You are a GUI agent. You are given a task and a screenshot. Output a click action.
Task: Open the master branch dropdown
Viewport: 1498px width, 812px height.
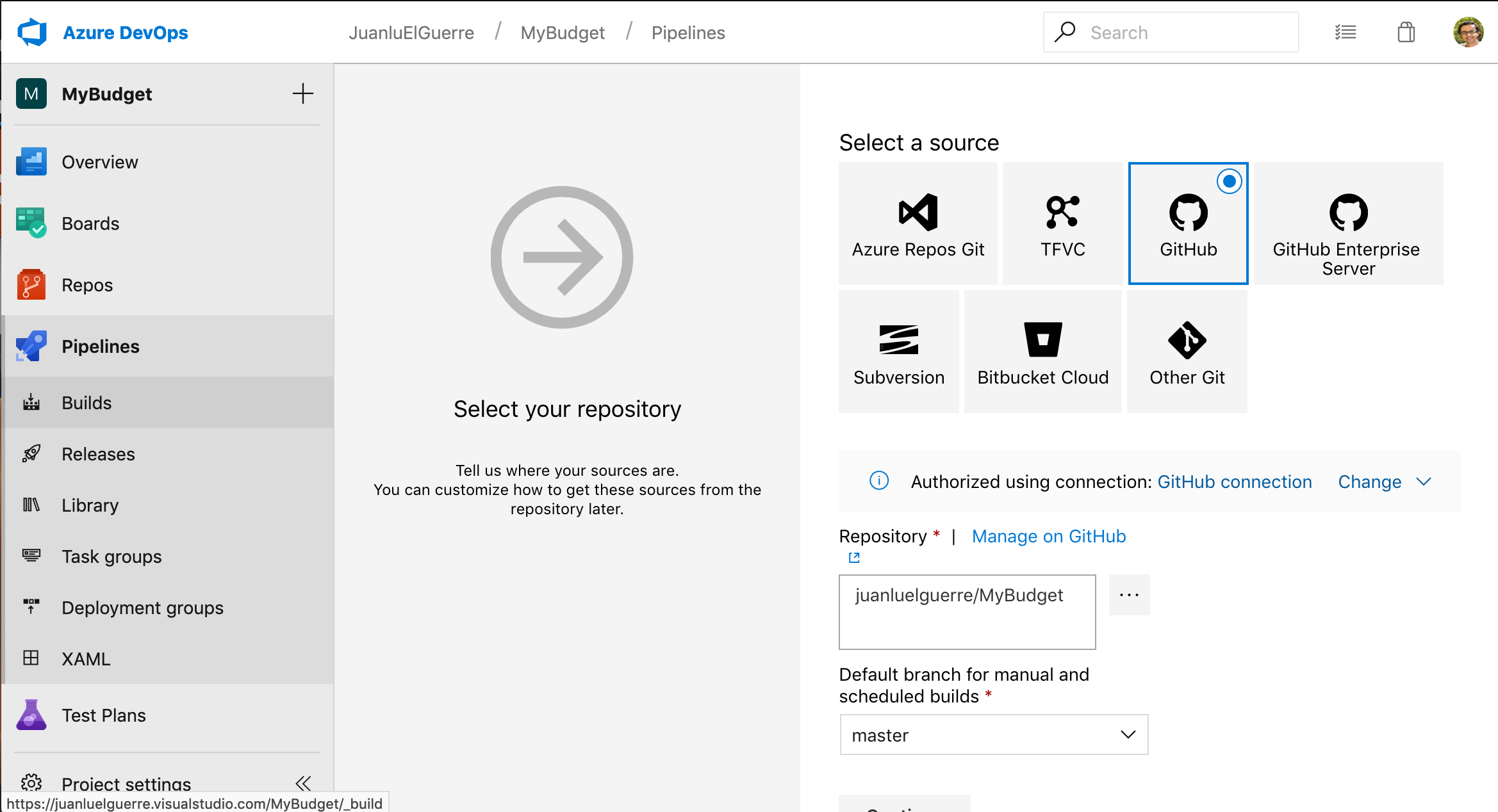point(993,735)
